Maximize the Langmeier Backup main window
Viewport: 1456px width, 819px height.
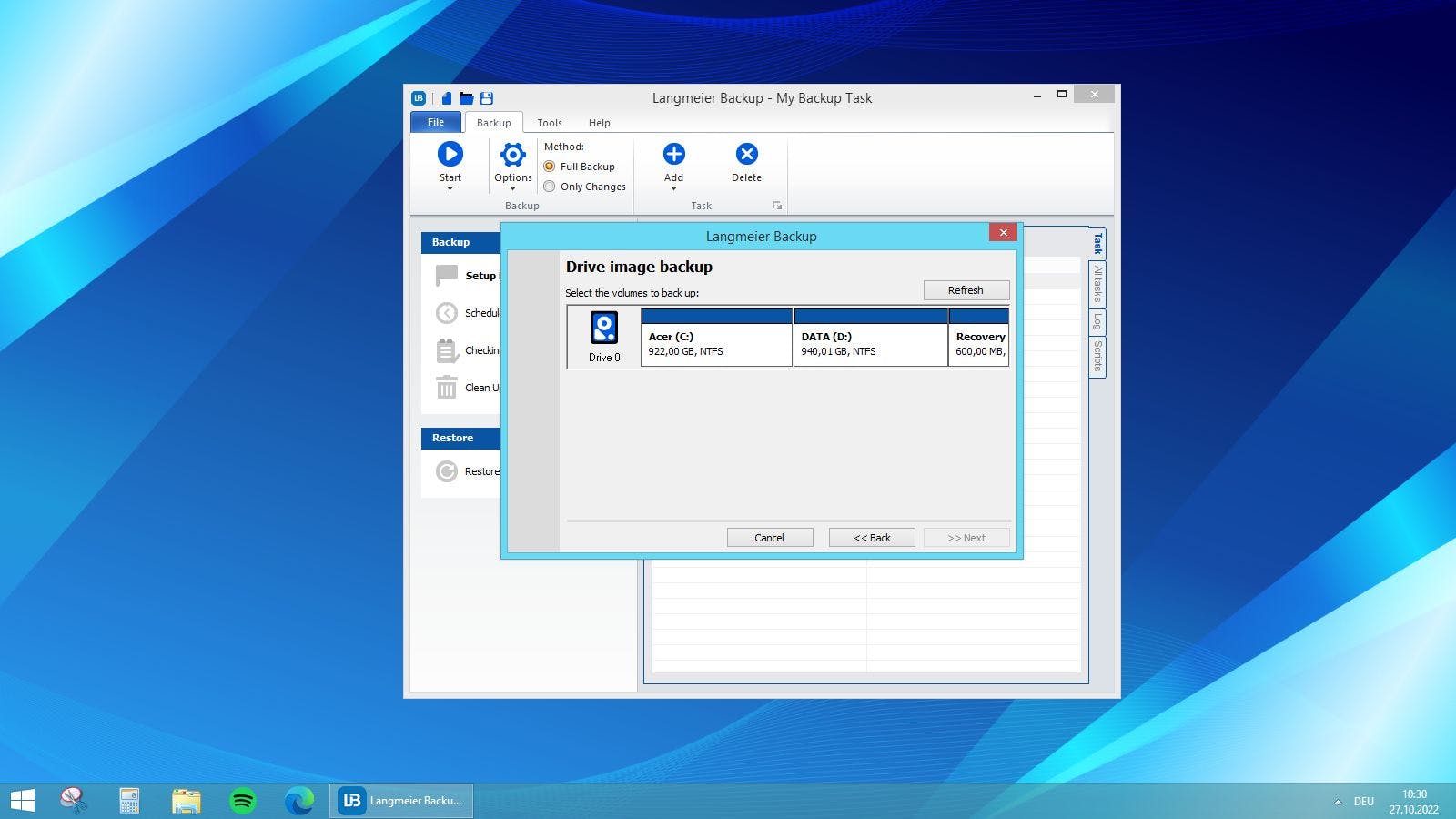click(1061, 95)
